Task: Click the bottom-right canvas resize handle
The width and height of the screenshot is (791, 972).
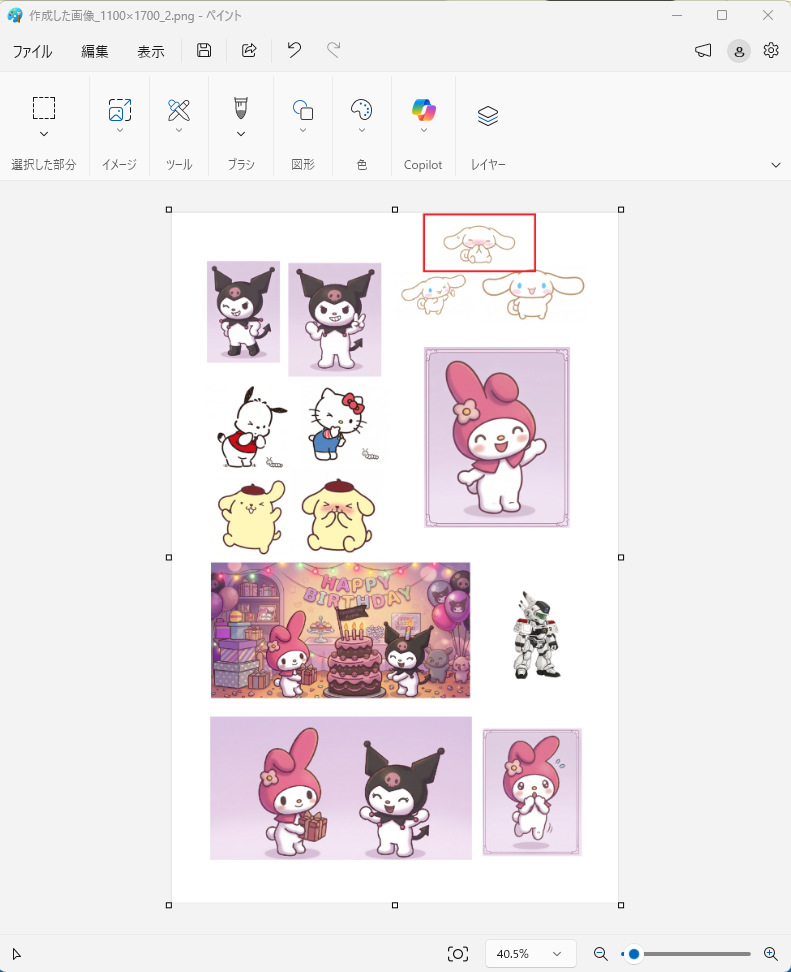Action: click(x=621, y=905)
